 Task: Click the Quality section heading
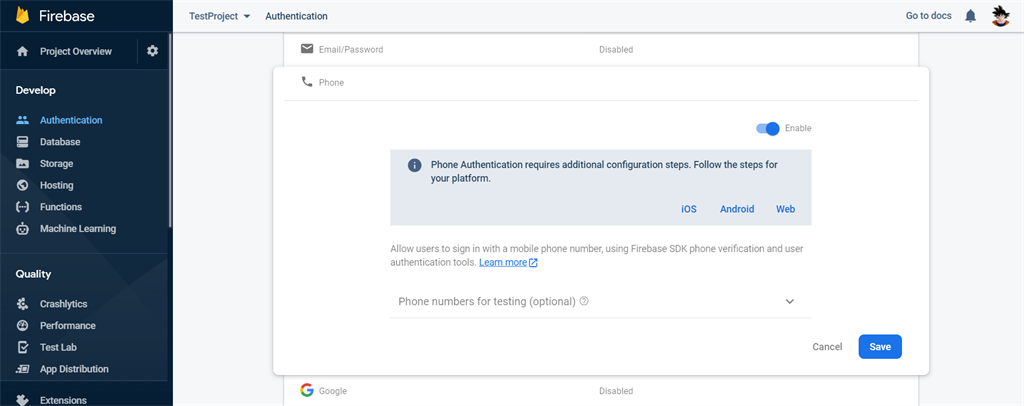tap(33, 274)
